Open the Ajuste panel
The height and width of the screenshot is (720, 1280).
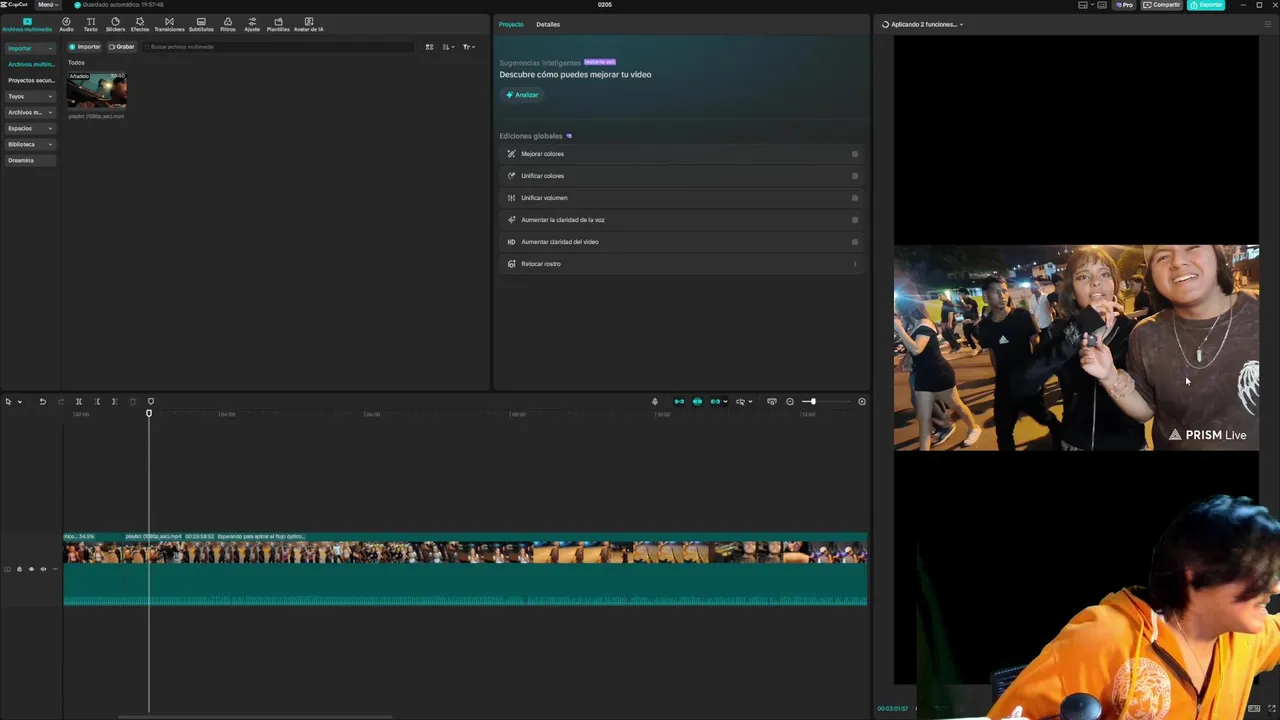(252, 24)
